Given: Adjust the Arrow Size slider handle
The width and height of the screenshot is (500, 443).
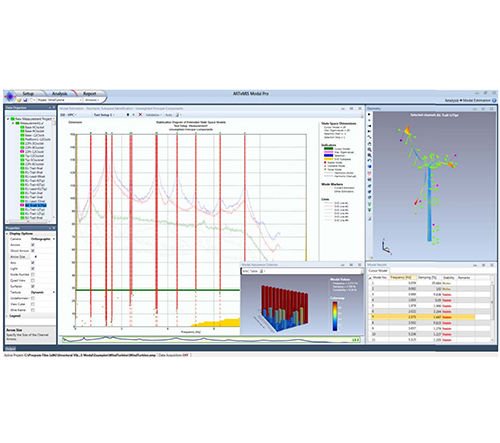Looking at the screenshot, I should point(36,257).
